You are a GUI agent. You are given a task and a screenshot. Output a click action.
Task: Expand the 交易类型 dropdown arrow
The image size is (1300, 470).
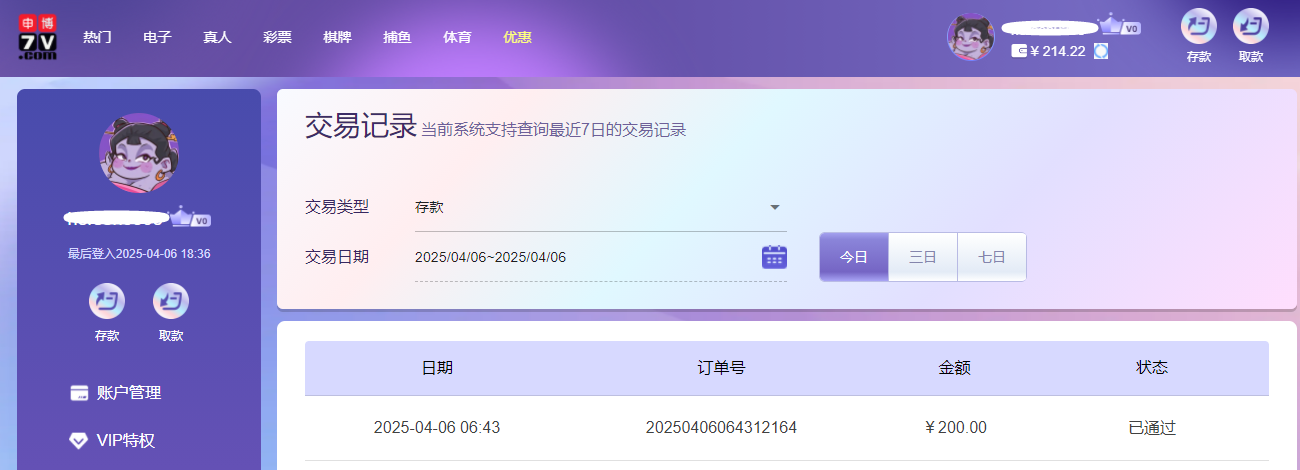774,208
